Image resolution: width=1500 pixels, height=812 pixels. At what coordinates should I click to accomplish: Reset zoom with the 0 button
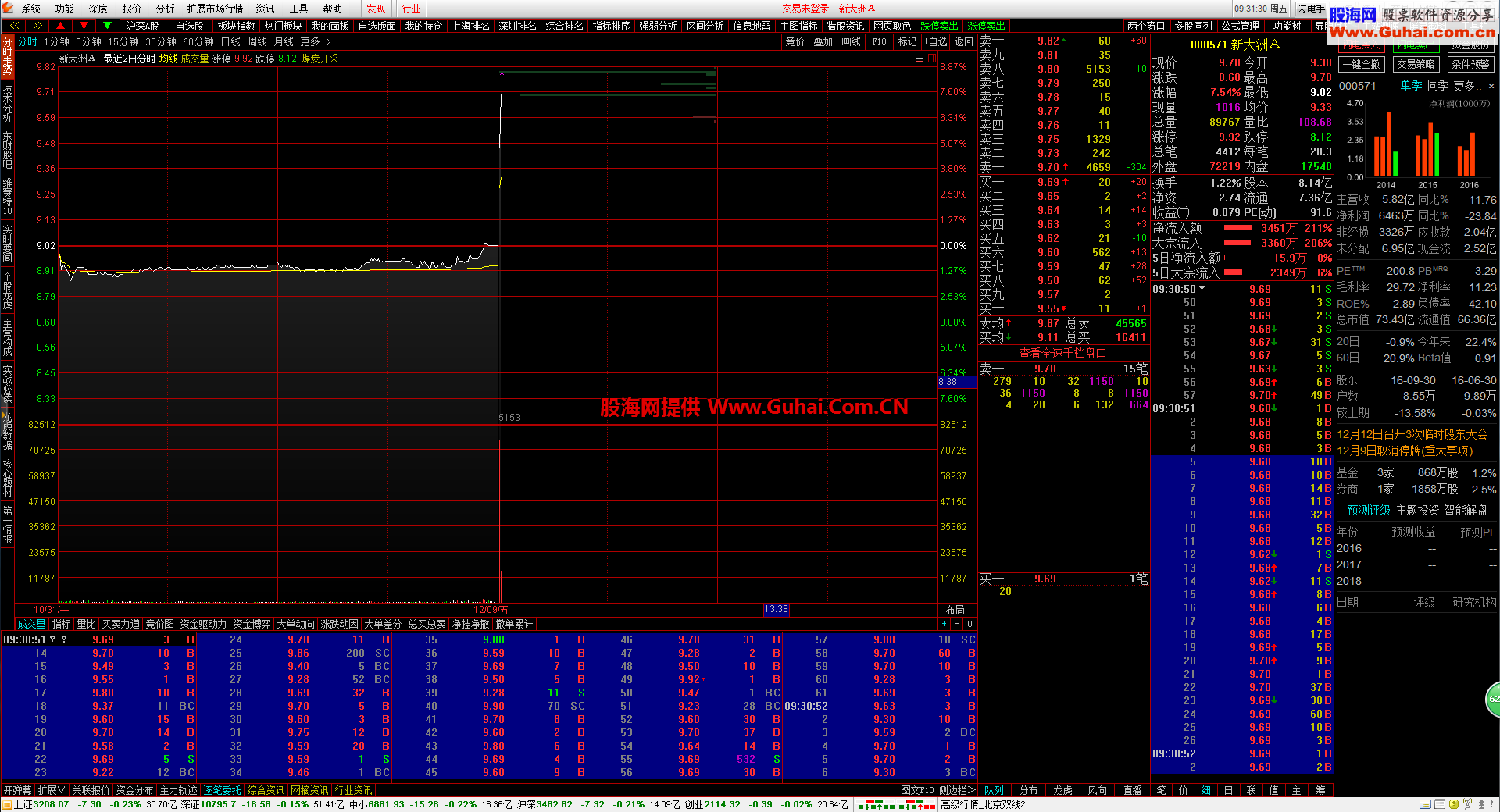click(970, 624)
